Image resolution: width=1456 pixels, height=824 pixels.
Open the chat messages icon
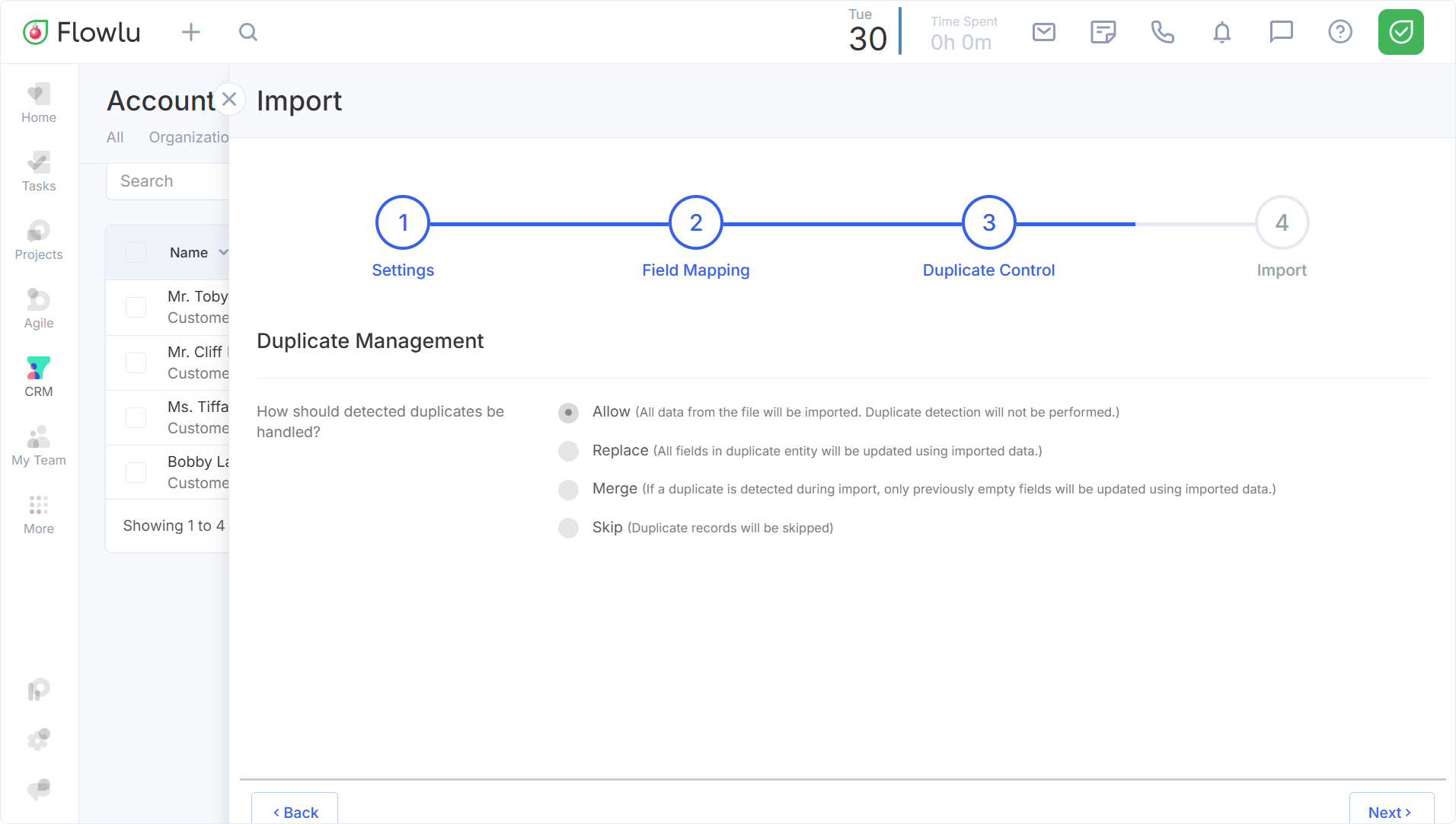[1281, 32]
